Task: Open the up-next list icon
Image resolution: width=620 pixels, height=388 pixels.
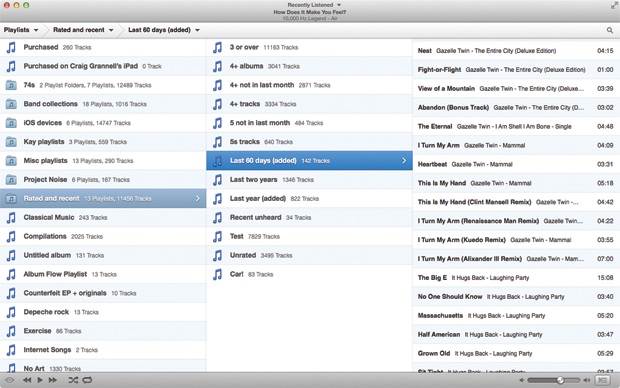Action: (x=603, y=380)
